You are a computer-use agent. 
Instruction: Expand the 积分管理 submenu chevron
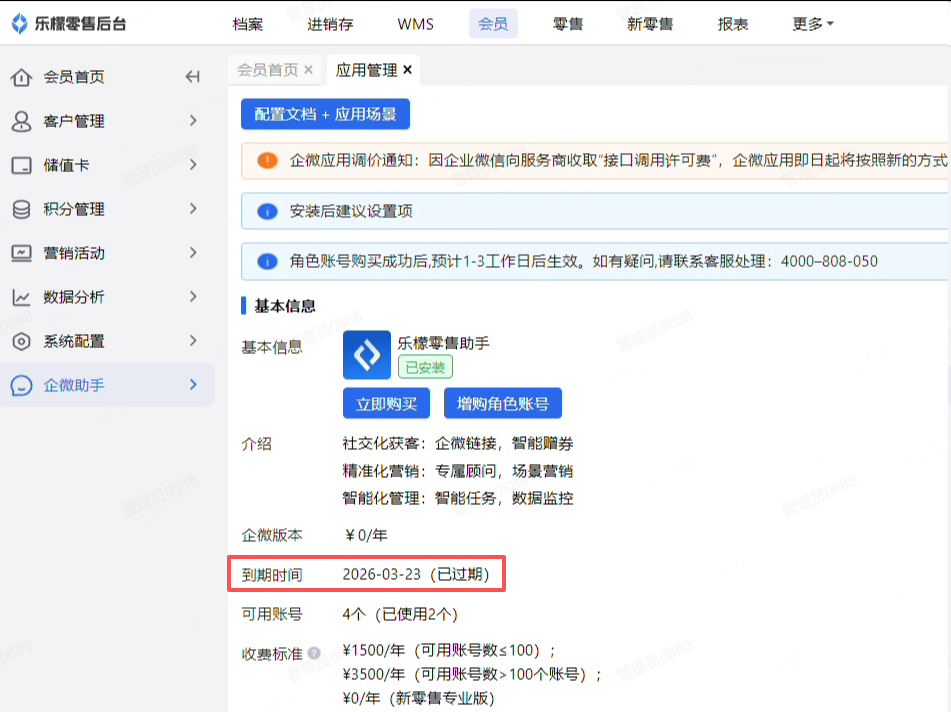(x=193, y=209)
